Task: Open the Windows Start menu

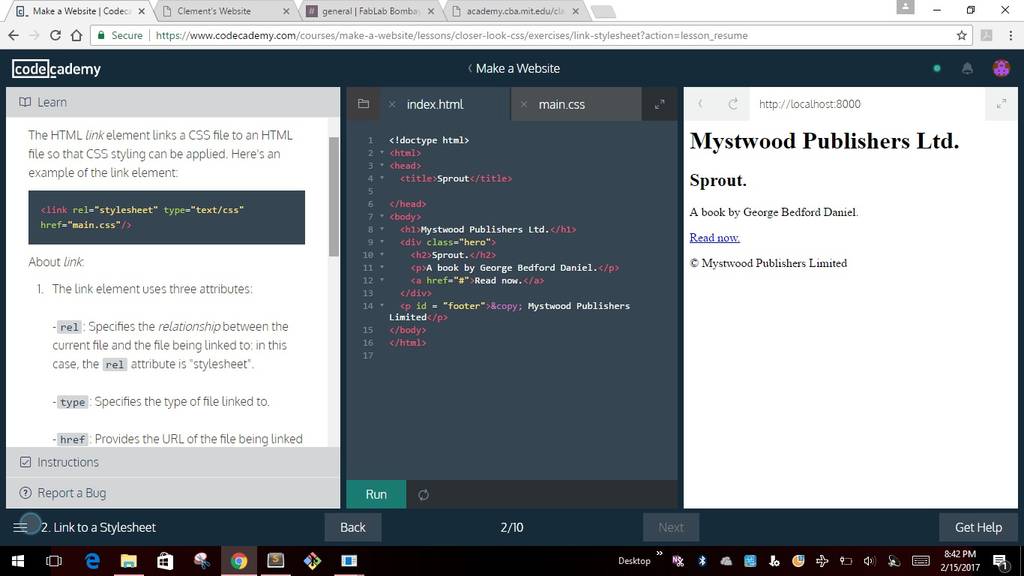Action: [18, 560]
